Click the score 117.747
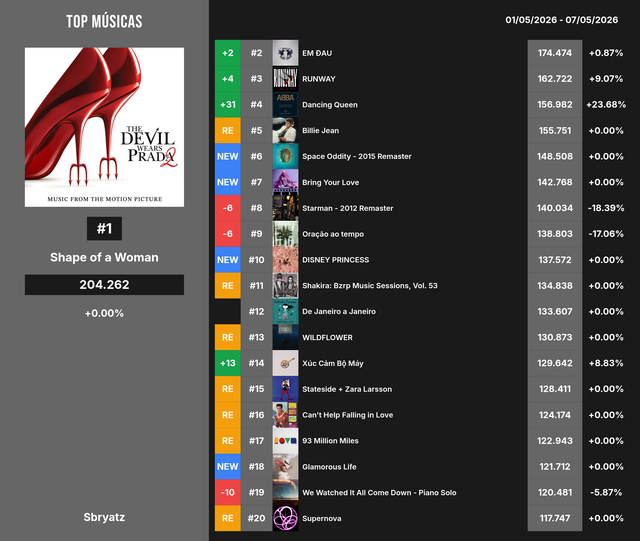This screenshot has height=541, width=640. (x=555, y=518)
